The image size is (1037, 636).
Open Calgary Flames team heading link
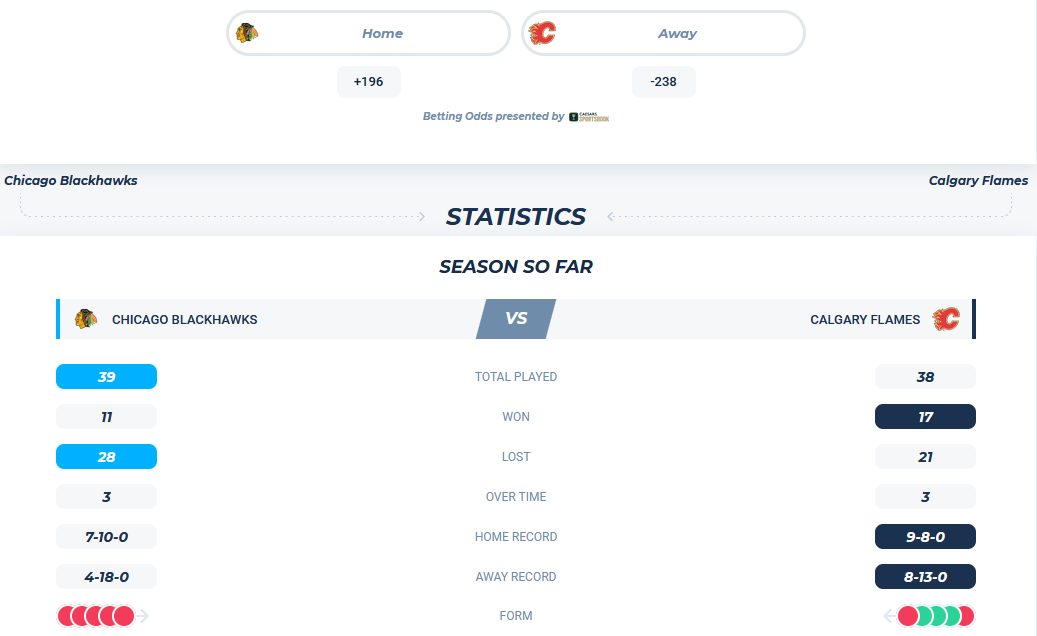(978, 180)
